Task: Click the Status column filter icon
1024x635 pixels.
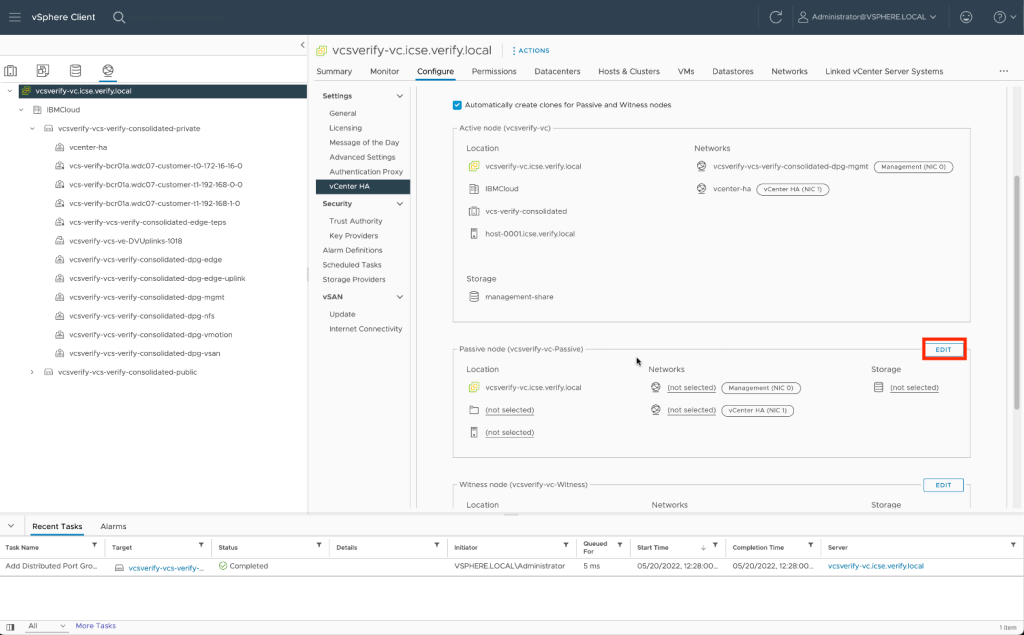Action: (319, 546)
